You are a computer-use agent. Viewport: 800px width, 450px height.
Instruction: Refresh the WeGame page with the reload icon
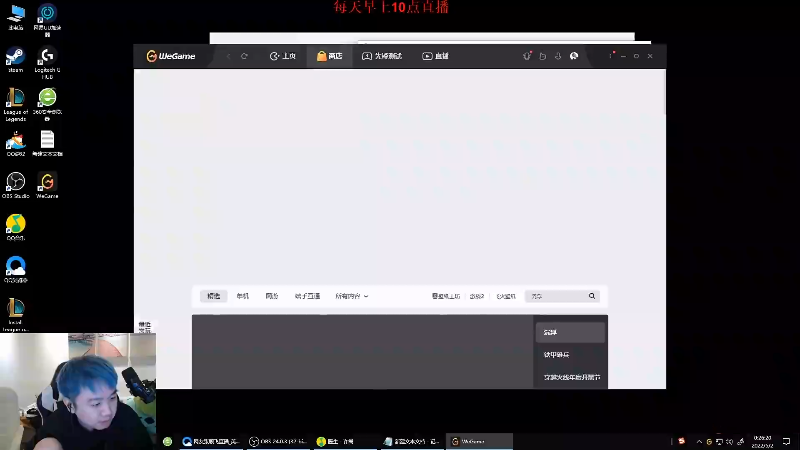[x=244, y=56]
